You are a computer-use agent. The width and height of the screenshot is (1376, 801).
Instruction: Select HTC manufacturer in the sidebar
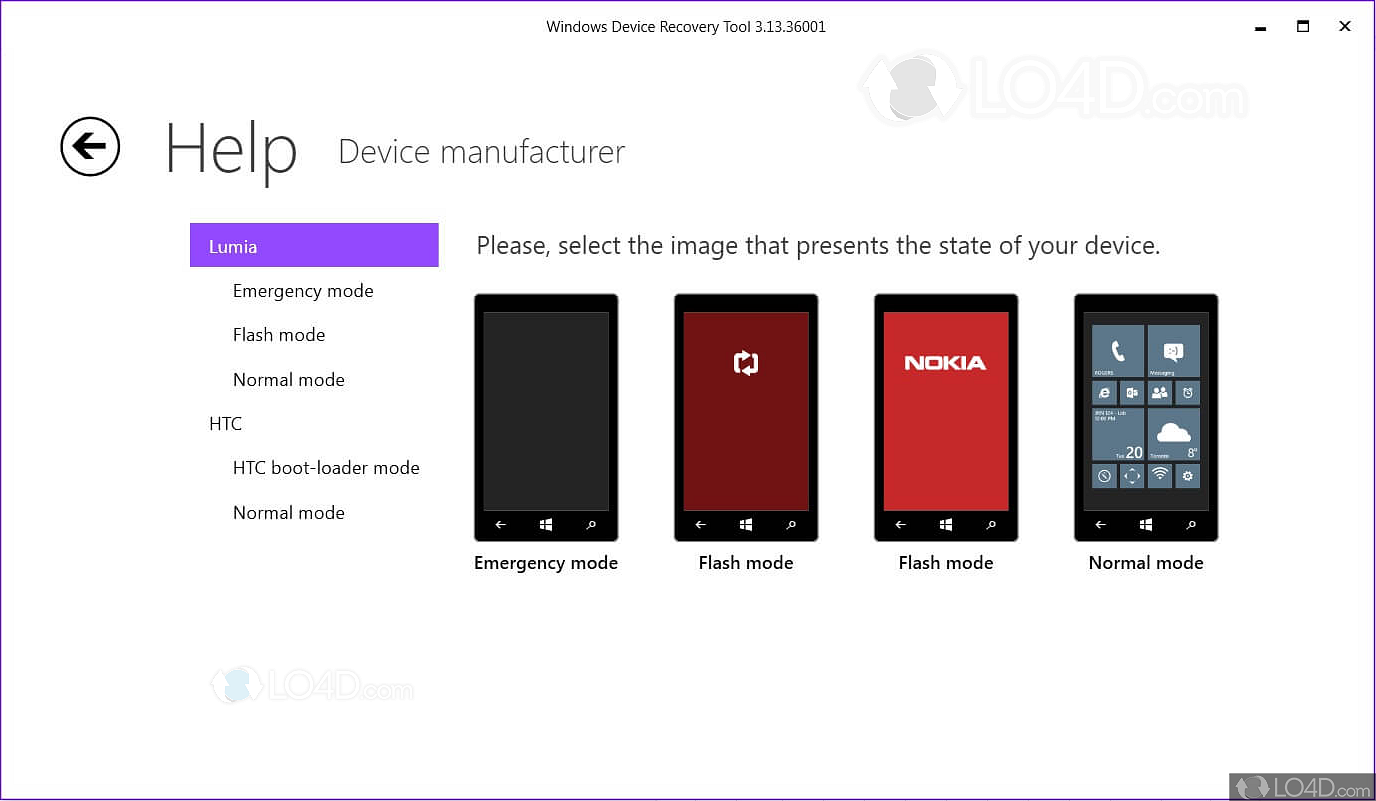pos(226,424)
